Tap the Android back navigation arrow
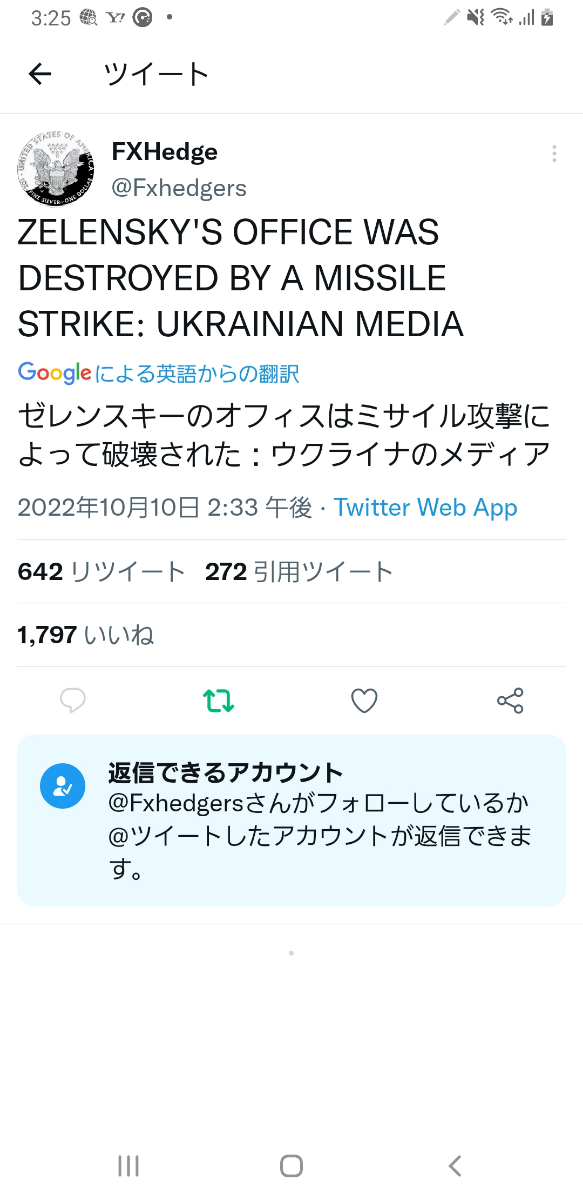Viewport: 583px width, 1200px height. pyautogui.click(x=455, y=1165)
